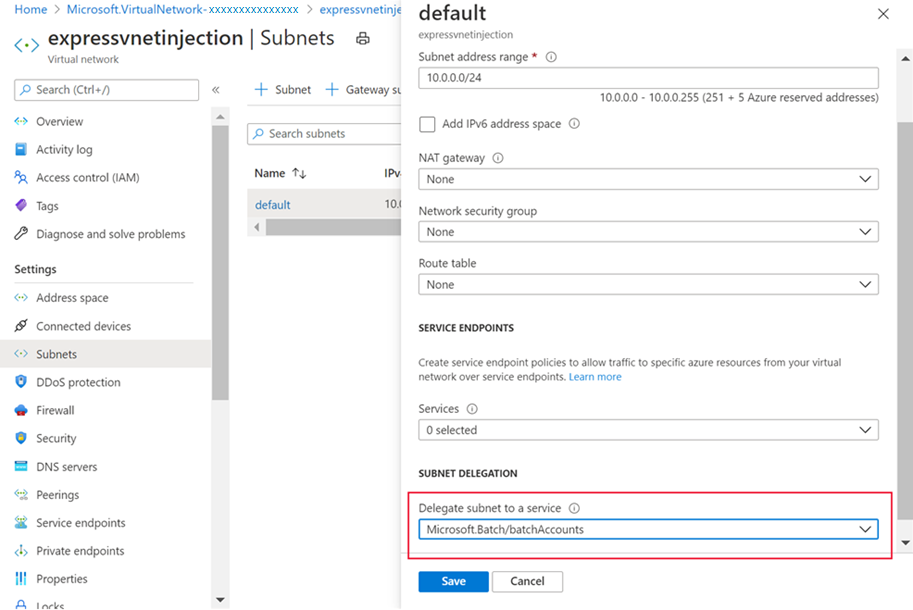The image size is (913, 610).
Task: Collapse the sidebar with the double-chevron icon
Action: [x=216, y=90]
